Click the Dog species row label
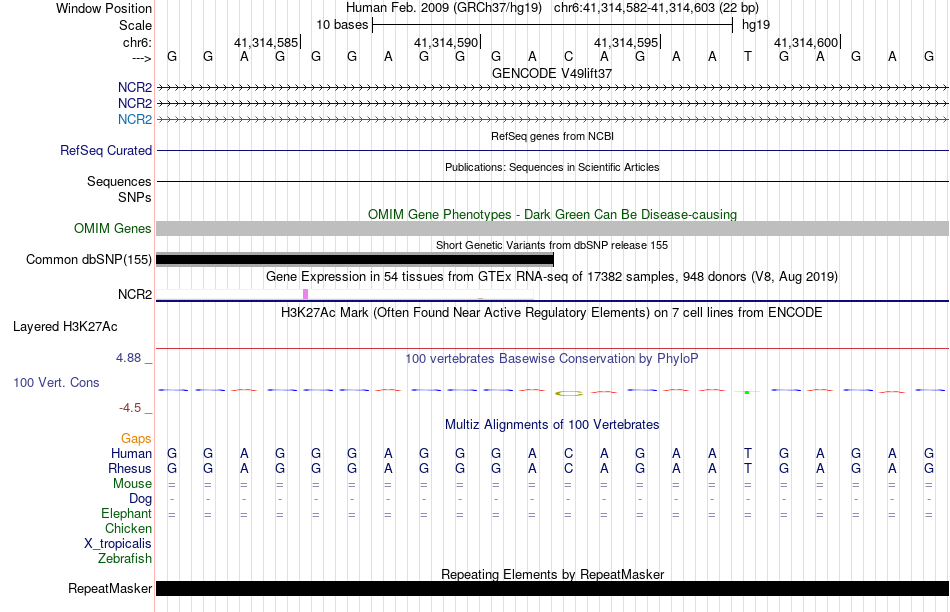 point(141,498)
